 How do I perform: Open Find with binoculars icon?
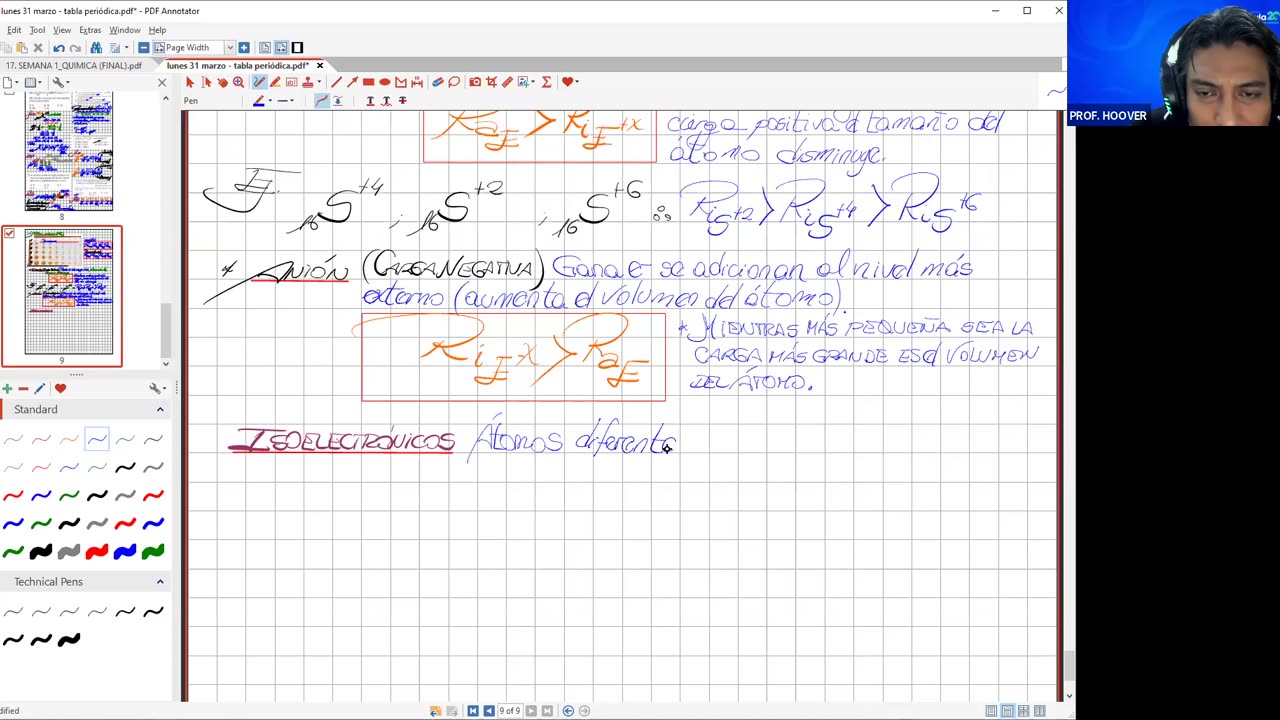point(96,48)
